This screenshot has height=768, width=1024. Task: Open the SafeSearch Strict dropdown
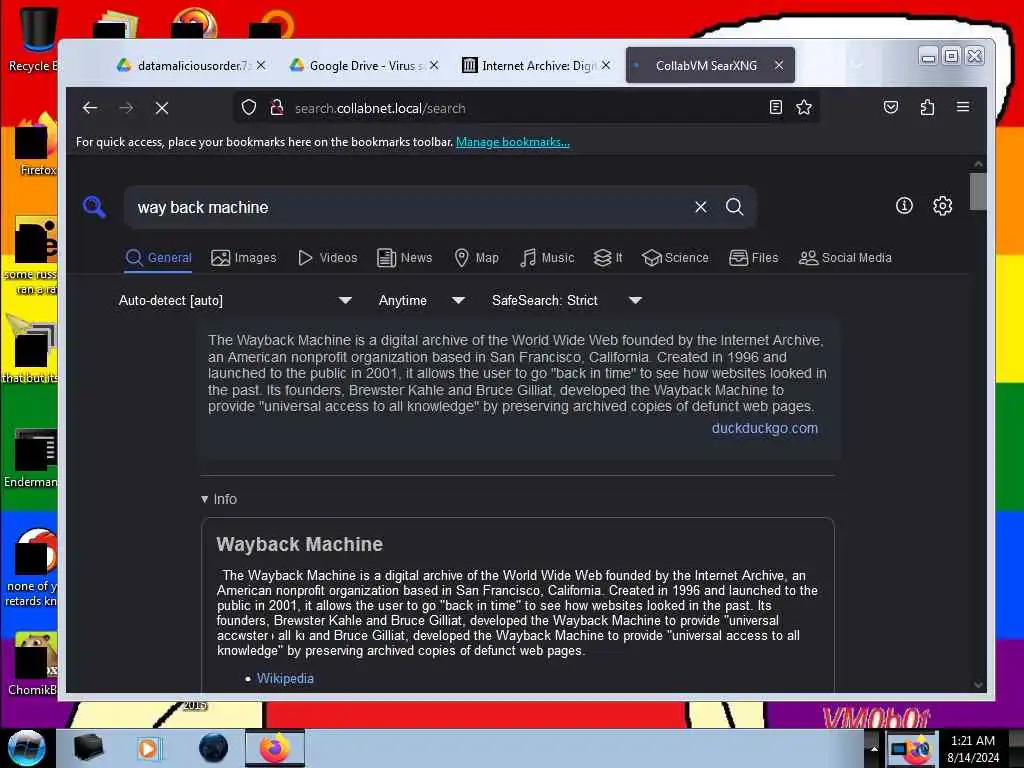click(567, 300)
